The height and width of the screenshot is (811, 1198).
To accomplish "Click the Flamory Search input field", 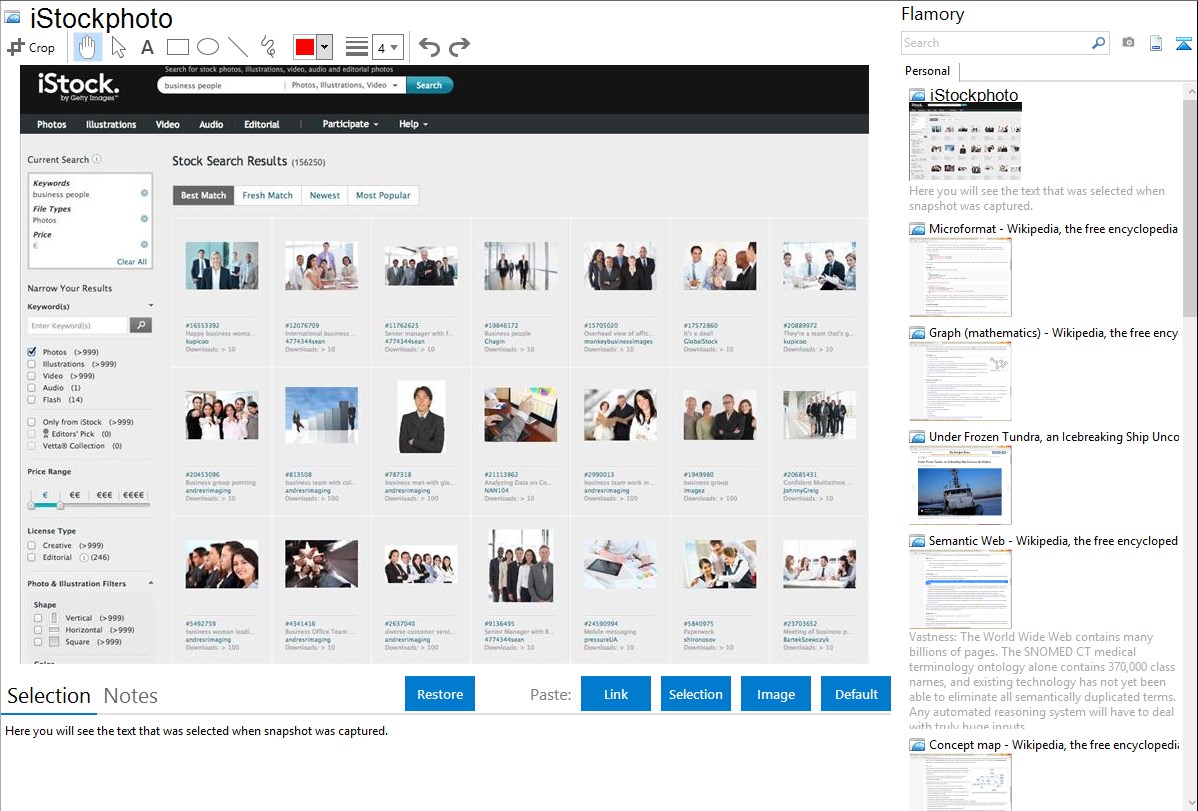I will click(996, 43).
